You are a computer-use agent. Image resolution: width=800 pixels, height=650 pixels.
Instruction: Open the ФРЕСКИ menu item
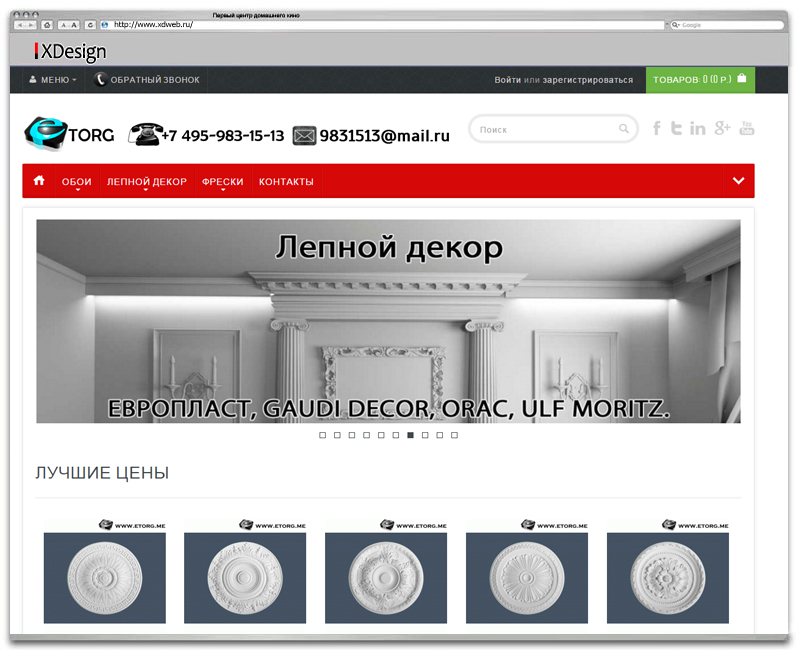coord(222,182)
